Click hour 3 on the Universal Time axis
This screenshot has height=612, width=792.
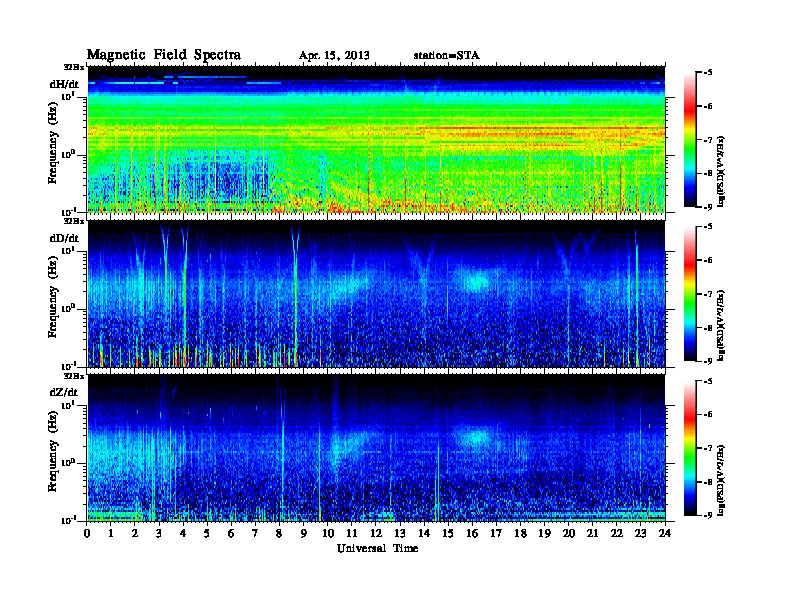(160, 533)
